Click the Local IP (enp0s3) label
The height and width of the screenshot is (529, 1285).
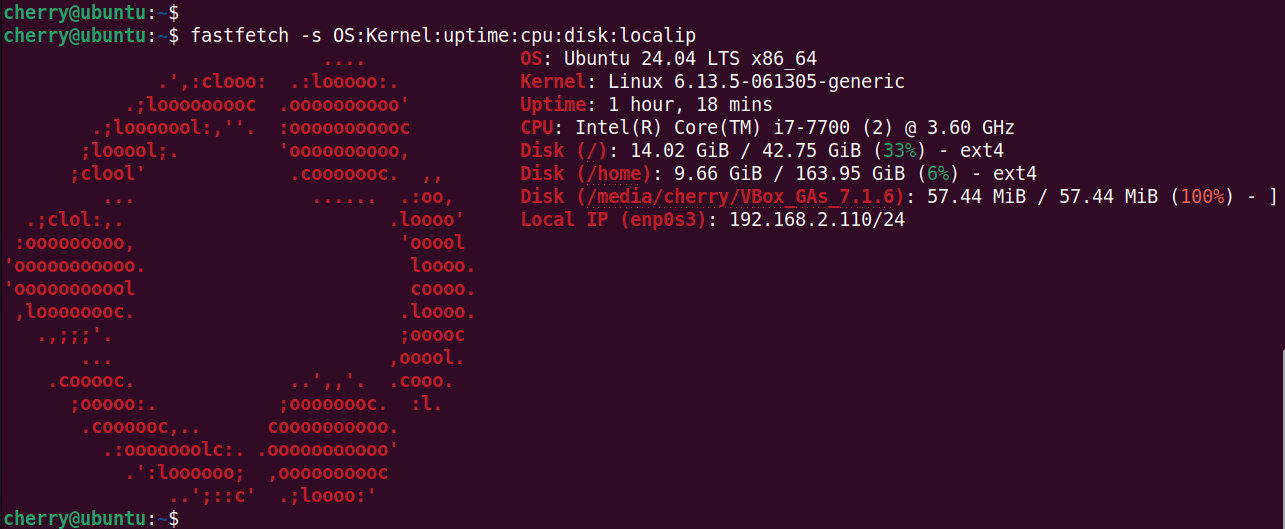click(x=613, y=220)
